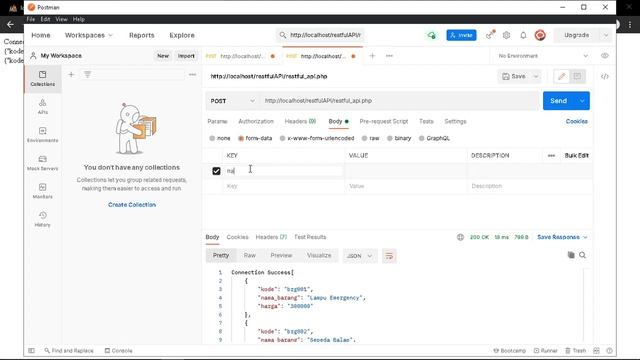The width and height of the screenshot is (640, 360).
Task: Select x-www-form-urlencoded body type
Action: tap(317, 138)
